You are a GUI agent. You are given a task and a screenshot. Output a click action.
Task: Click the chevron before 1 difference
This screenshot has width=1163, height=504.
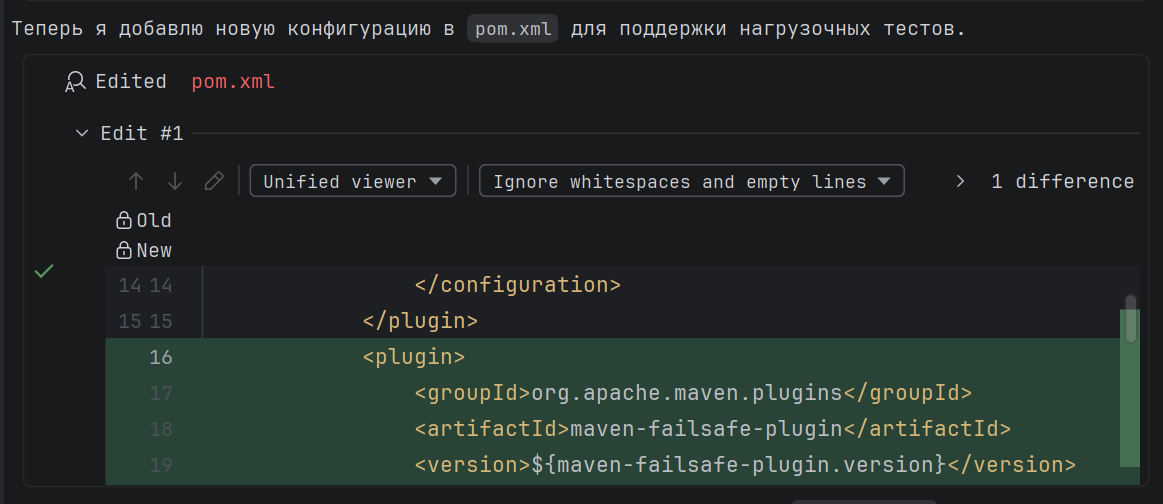pos(960,181)
